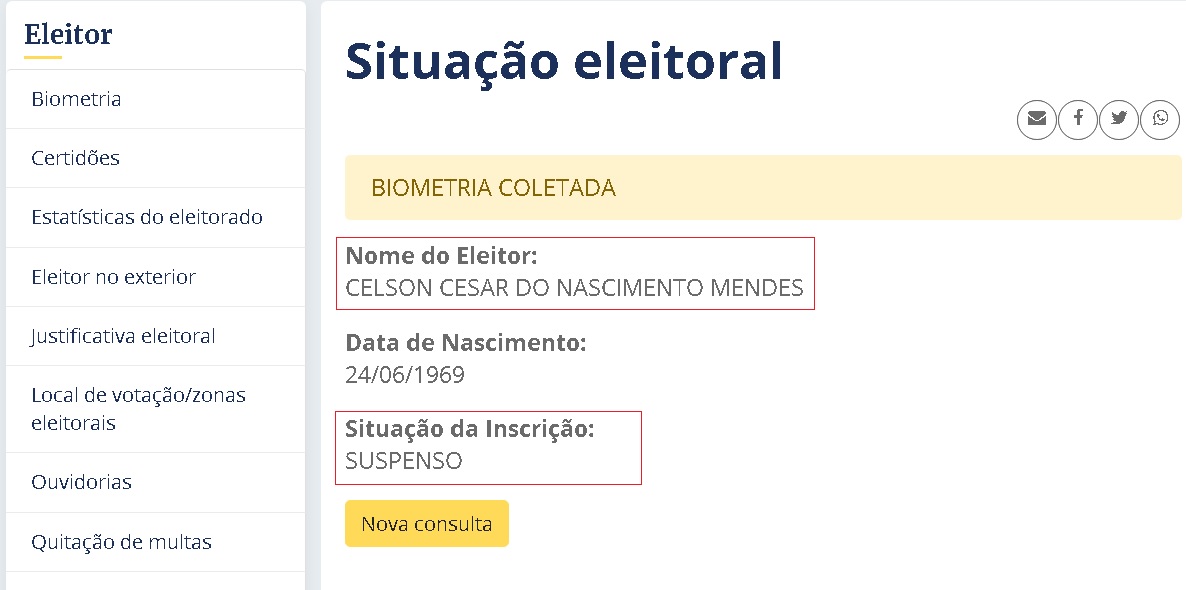
Task: Click the birth date 24/06/1969
Action: (404, 375)
